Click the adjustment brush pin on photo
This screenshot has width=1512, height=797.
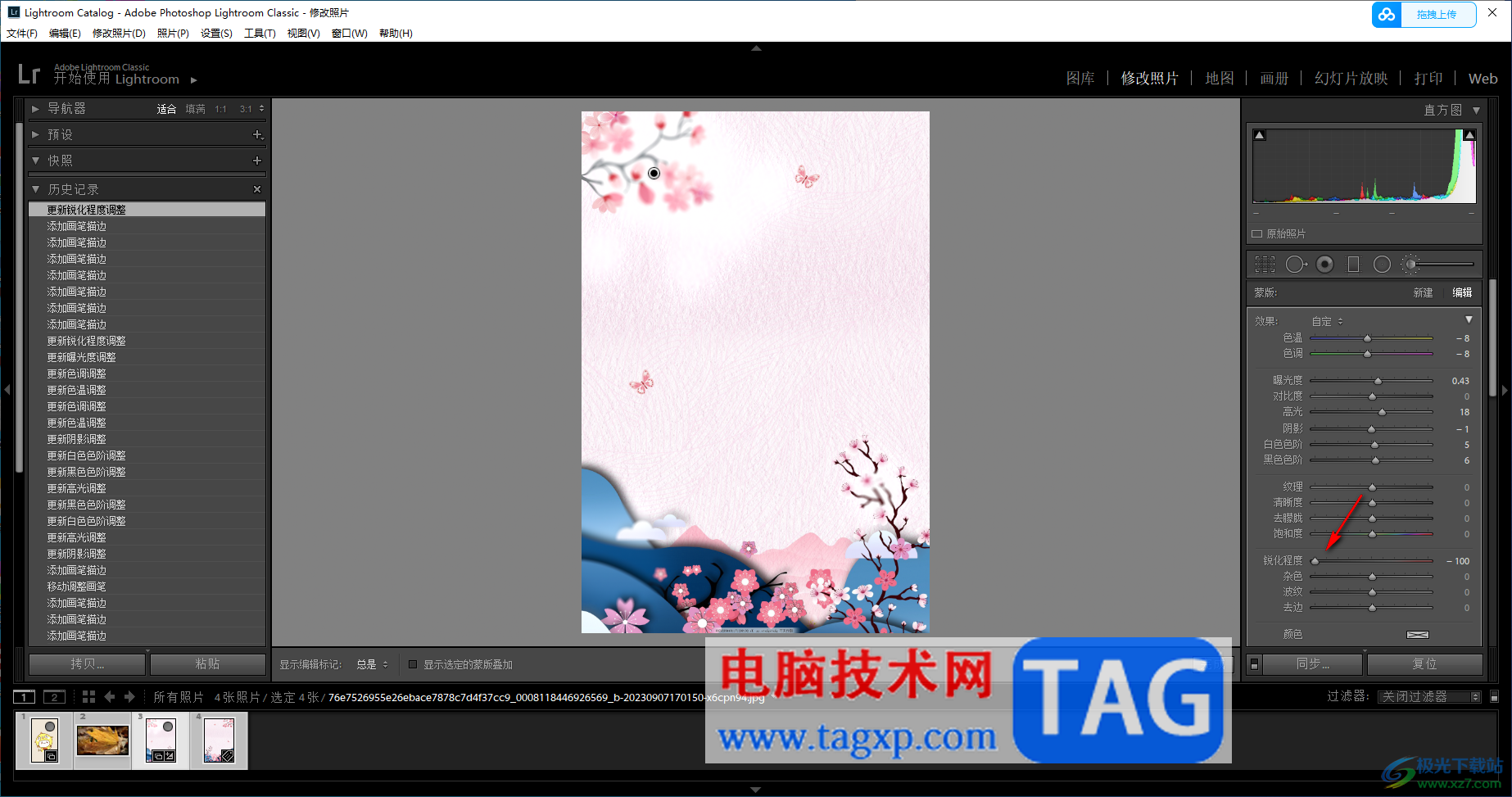coord(654,173)
